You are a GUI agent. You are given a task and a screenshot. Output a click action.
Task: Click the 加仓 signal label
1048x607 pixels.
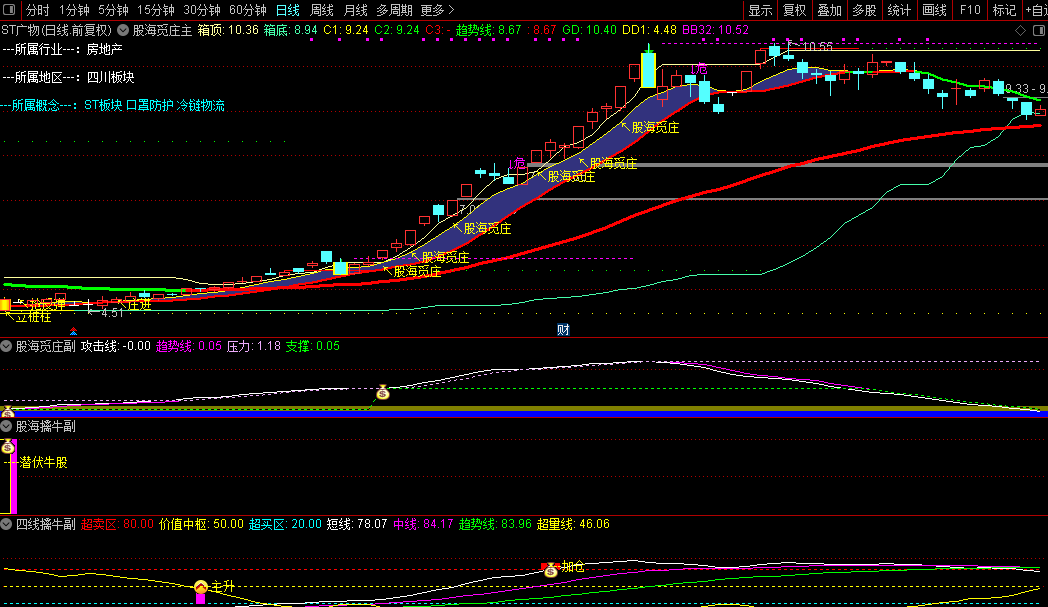[x=573, y=567]
